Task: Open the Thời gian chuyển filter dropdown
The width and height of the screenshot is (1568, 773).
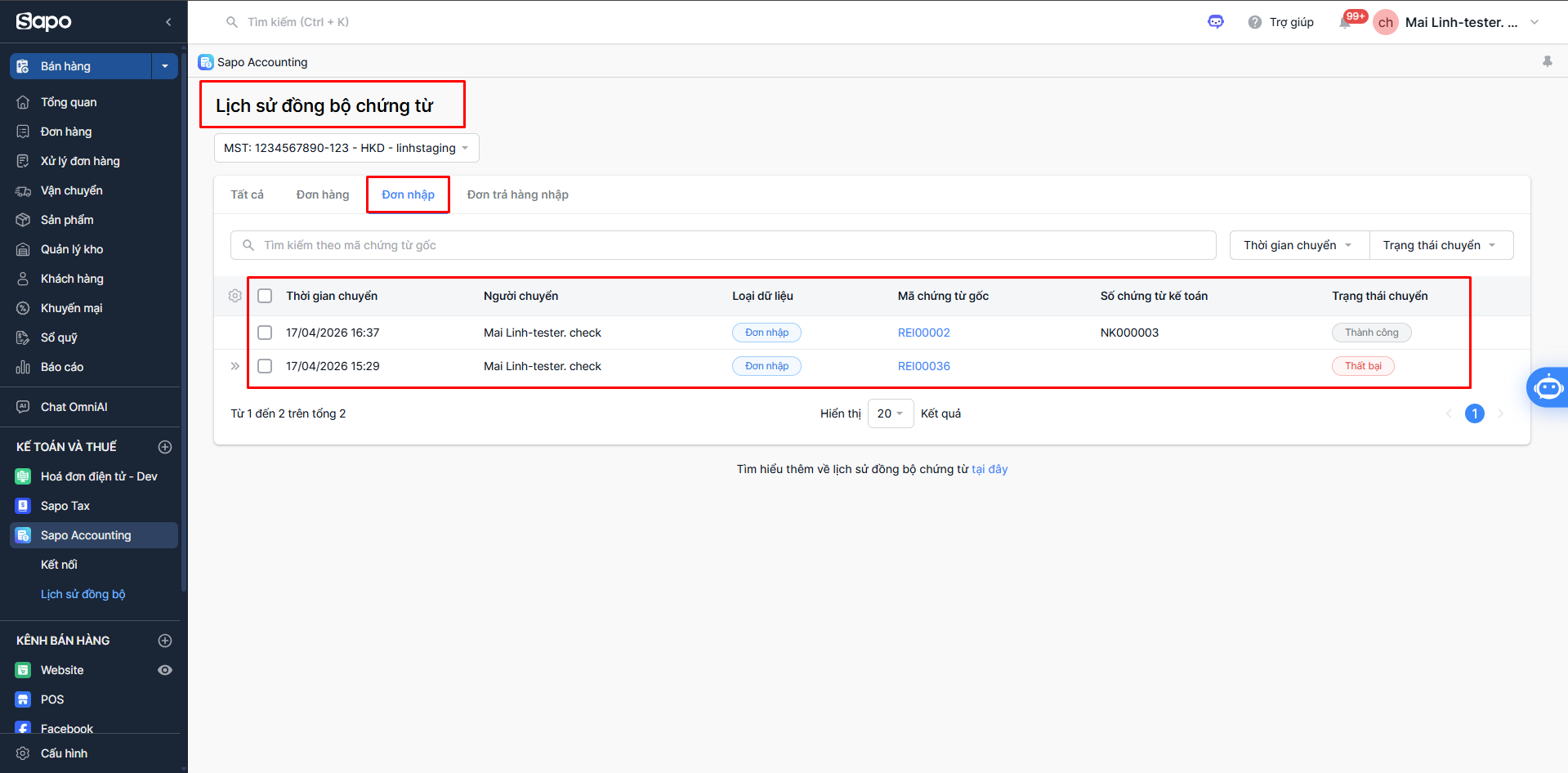Action: pyautogui.click(x=1298, y=245)
